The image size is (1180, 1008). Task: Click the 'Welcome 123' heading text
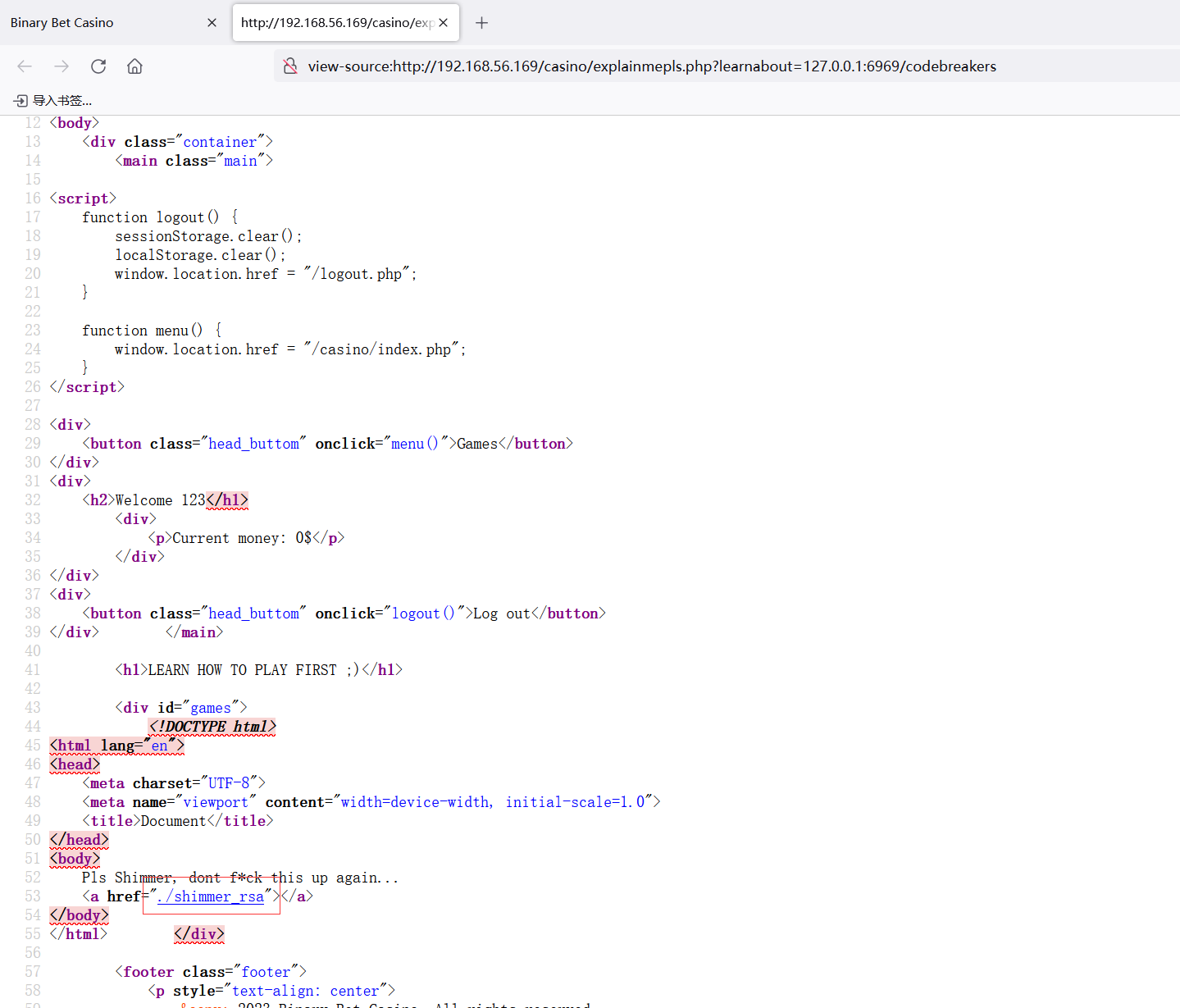(x=160, y=500)
